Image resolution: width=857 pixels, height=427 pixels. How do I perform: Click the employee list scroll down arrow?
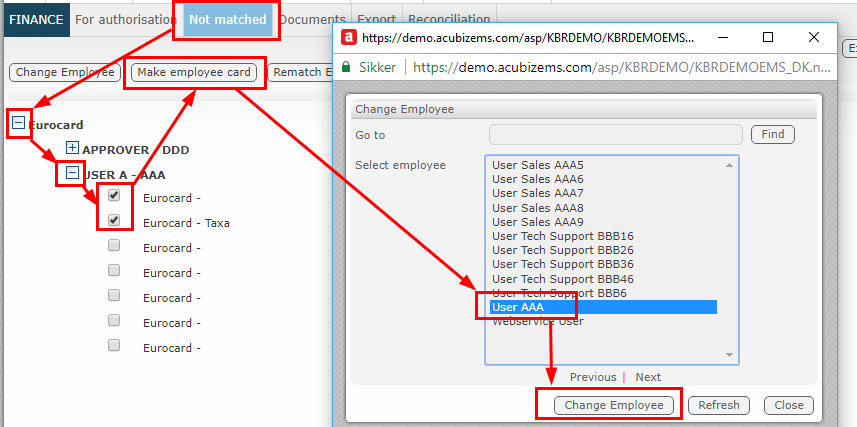(729, 355)
